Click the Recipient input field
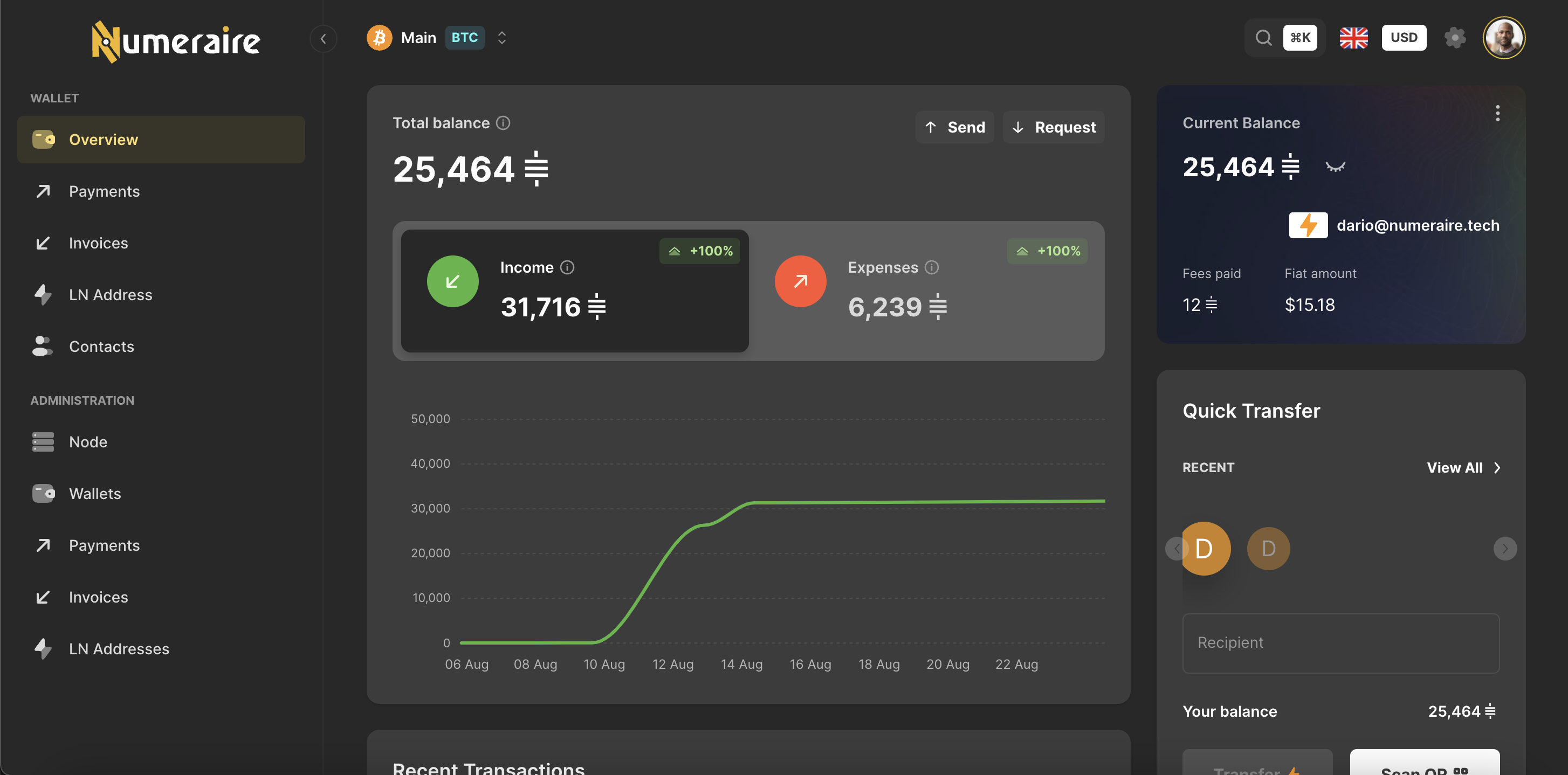 (x=1340, y=643)
